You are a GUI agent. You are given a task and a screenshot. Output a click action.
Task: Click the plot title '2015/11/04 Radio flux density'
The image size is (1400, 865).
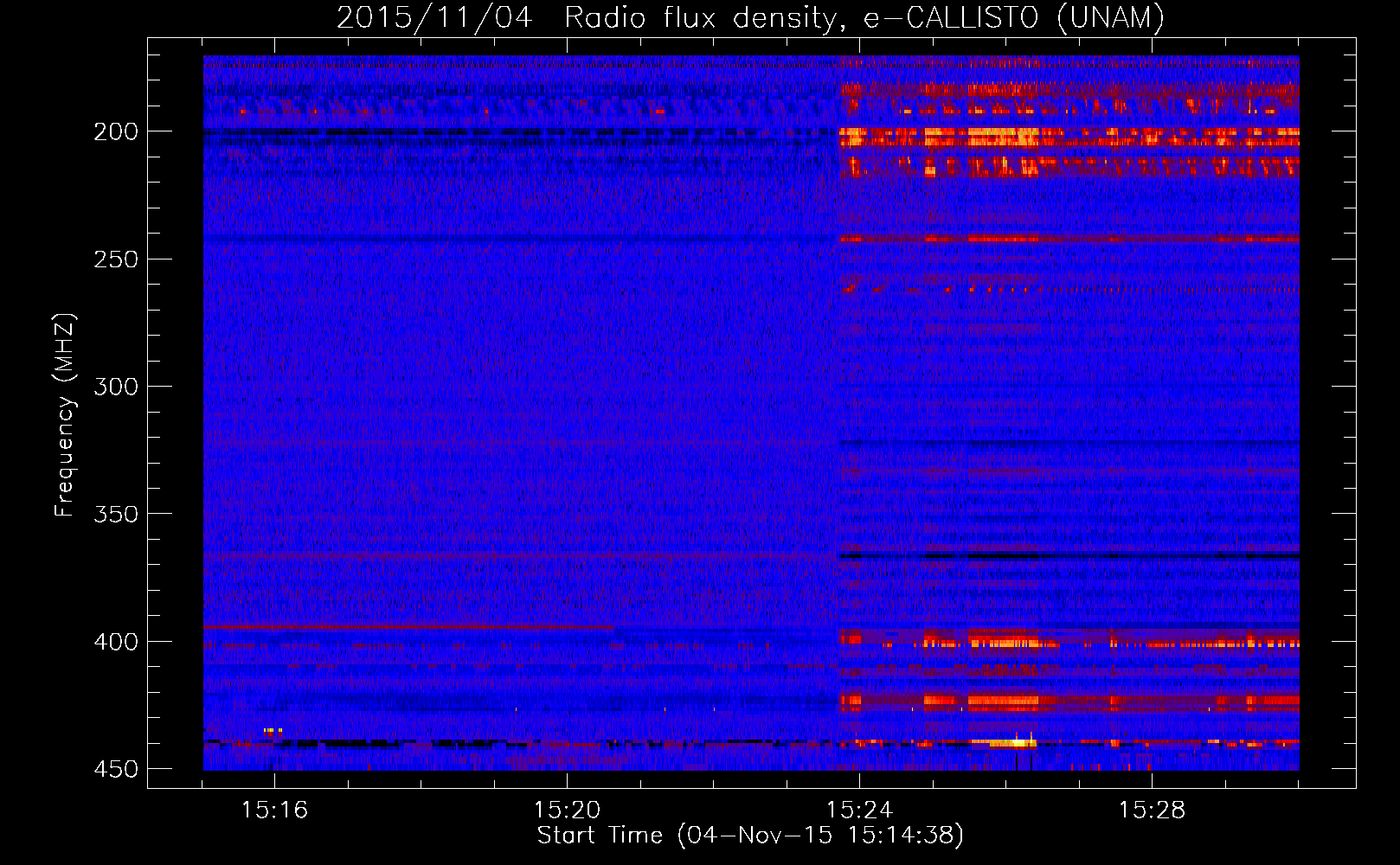pos(750,17)
